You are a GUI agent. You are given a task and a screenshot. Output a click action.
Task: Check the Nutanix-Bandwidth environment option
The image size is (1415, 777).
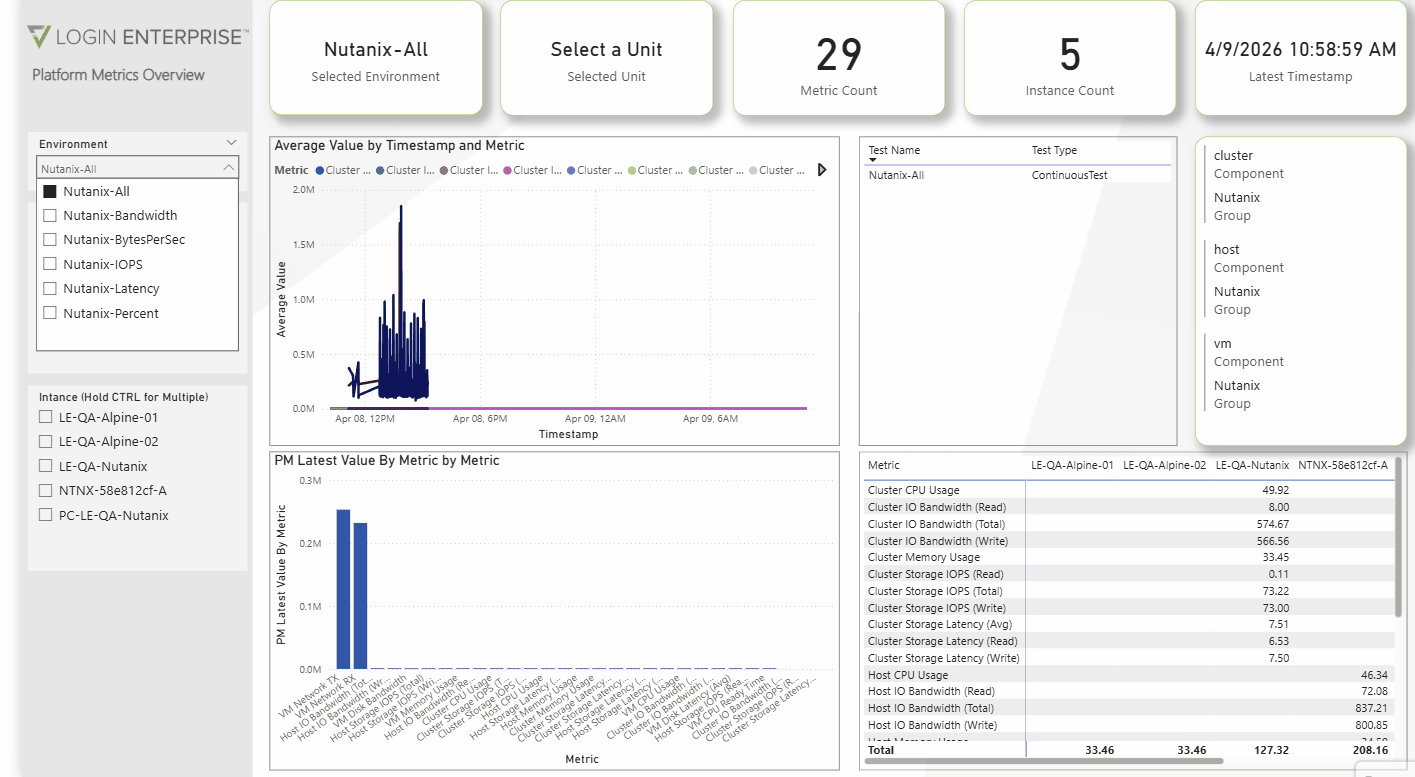pyautogui.click(x=50, y=215)
